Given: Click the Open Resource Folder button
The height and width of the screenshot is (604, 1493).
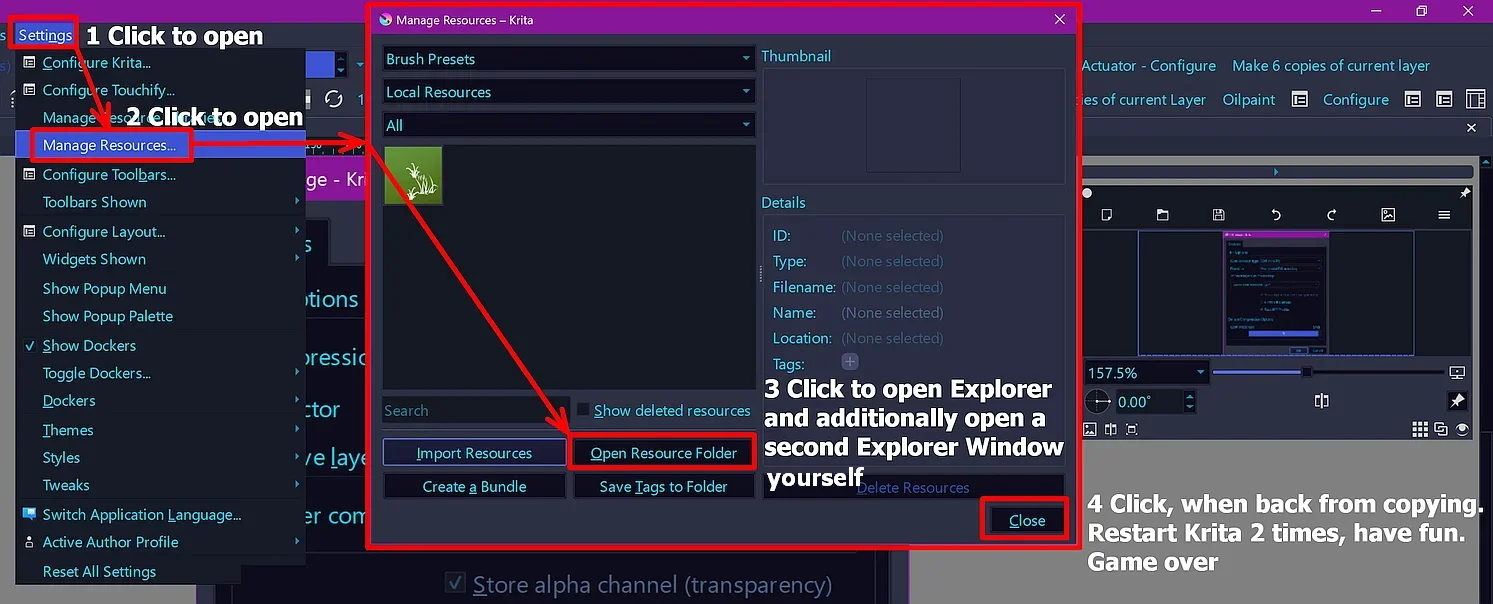Looking at the screenshot, I should tap(664, 453).
